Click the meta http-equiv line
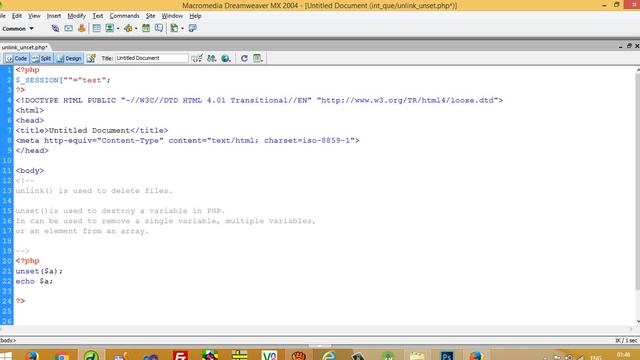Viewport: 640px width, 360px height. 187,140
